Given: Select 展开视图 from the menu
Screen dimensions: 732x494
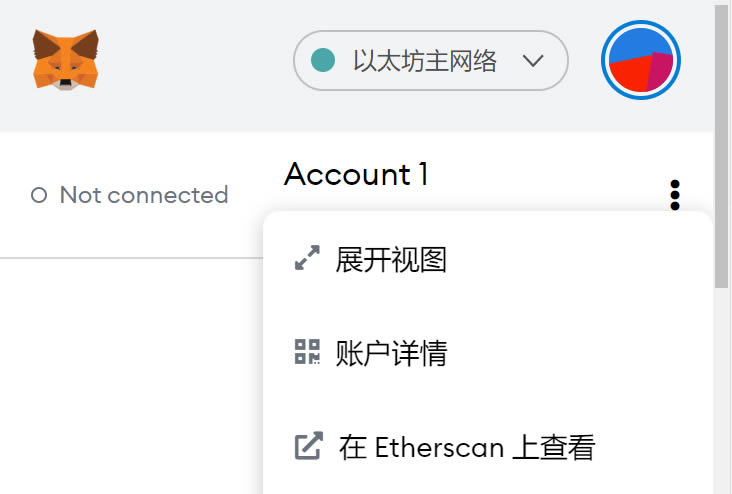Looking at the screenshot, I should click(391, 260).
